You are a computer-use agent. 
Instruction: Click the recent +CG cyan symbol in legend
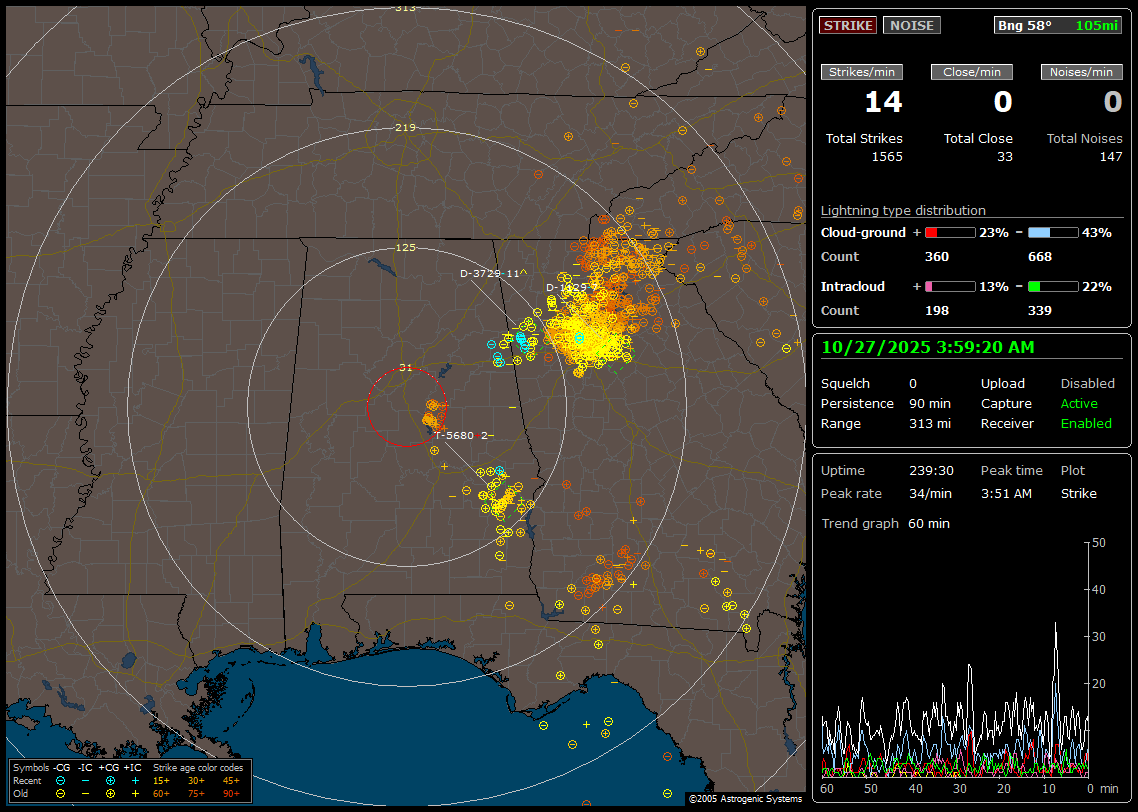110,780
